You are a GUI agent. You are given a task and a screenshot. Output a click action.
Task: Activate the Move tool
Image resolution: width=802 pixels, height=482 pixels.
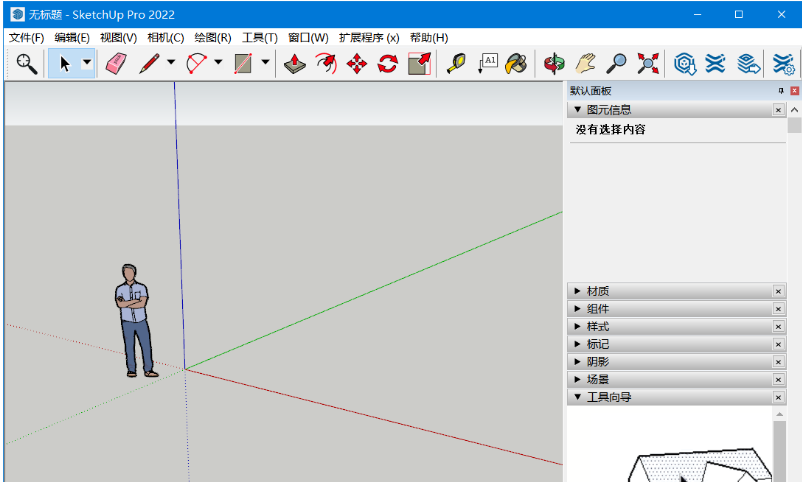356,64
